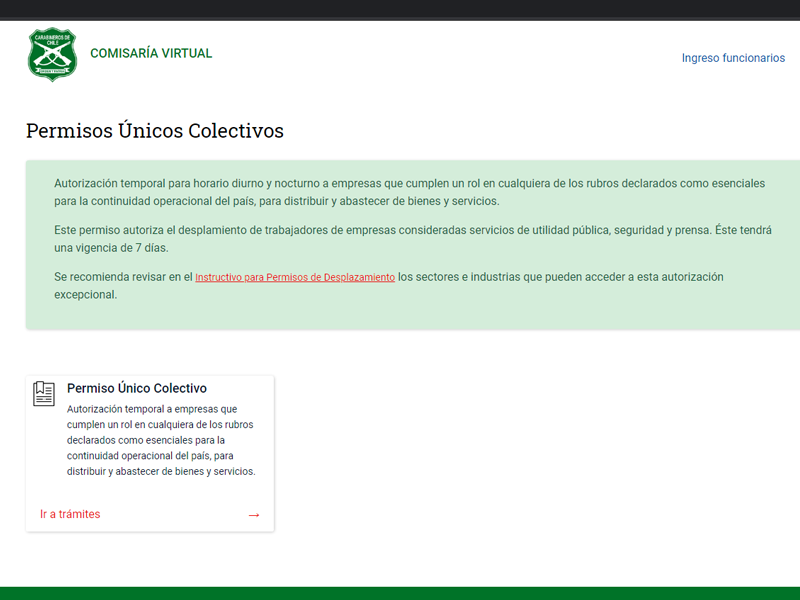Viewport: 800px width, 600px height.
Task: Select the Permisos Únicos Colectivos page heading
Action: pos(155,131)
